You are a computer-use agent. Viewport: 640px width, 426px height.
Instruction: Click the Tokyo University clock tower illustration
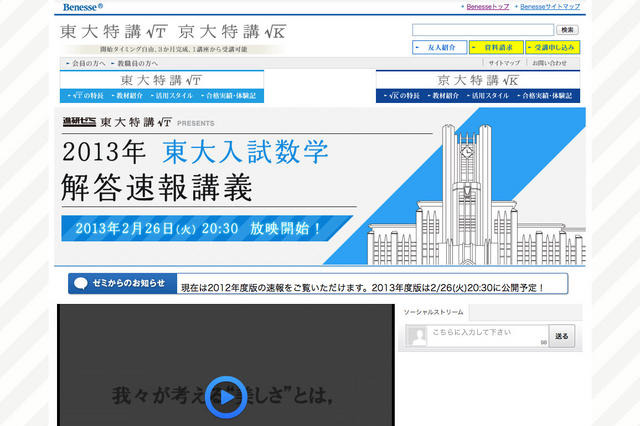click(x=467, y=195)
